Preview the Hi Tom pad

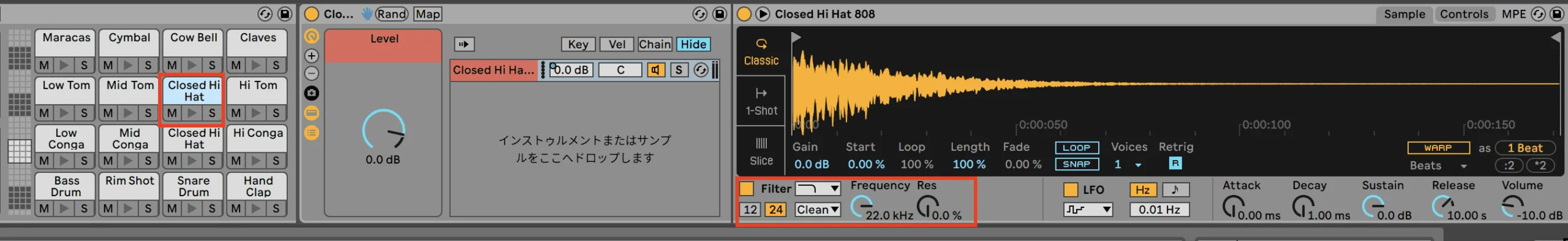pyautogui.click(x=256, y=113)
